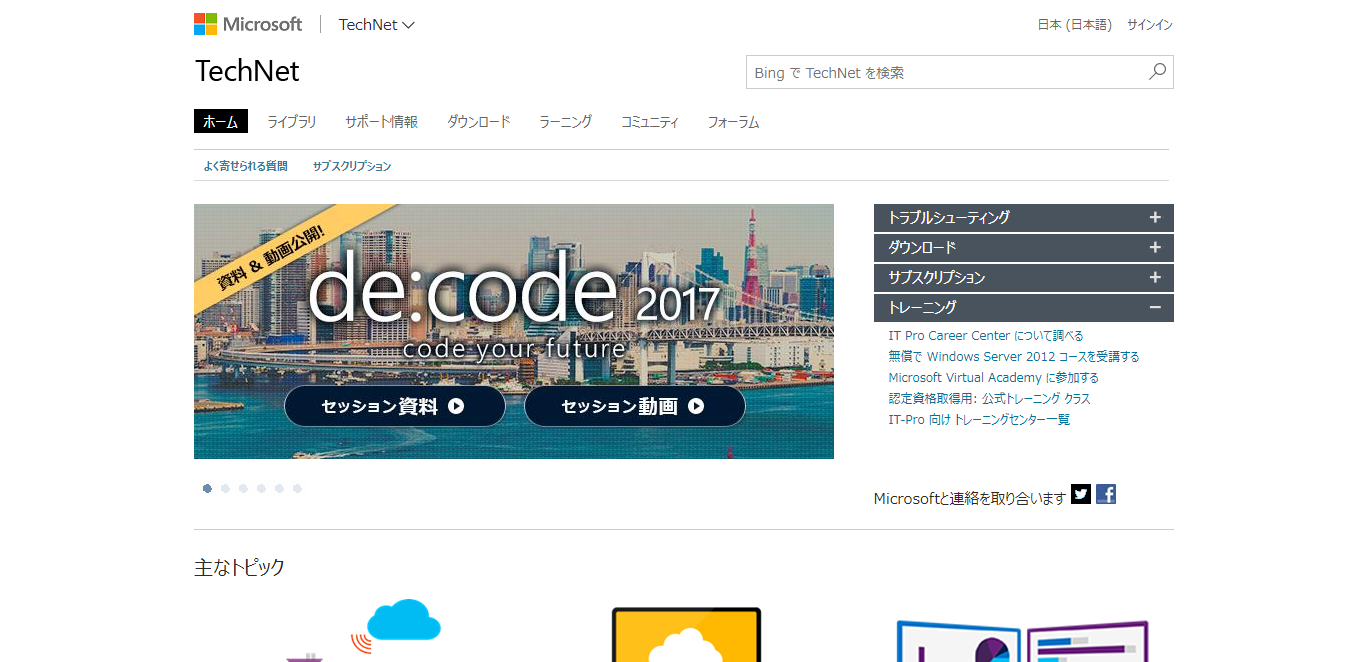Select second carousel slide dot
Viewport: 1366px width, 662px height.
click(225, 488)
